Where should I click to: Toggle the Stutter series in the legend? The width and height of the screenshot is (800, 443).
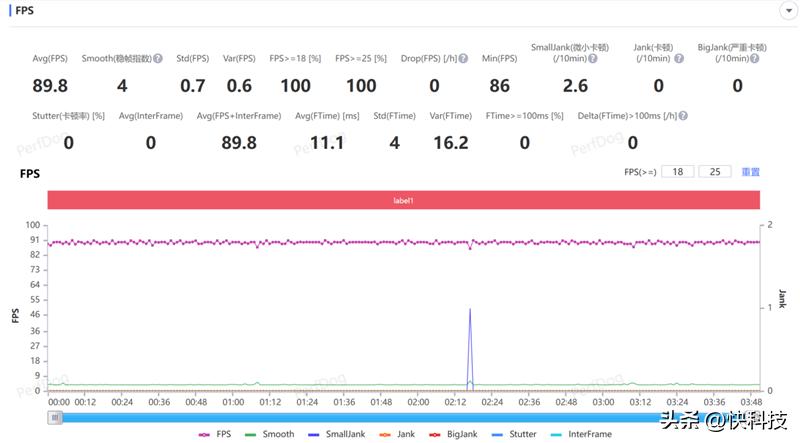point(514,434)
